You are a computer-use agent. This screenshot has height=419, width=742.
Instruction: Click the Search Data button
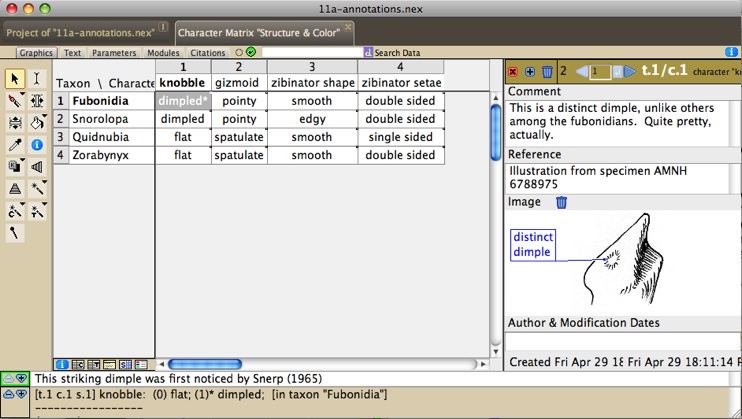392,53
